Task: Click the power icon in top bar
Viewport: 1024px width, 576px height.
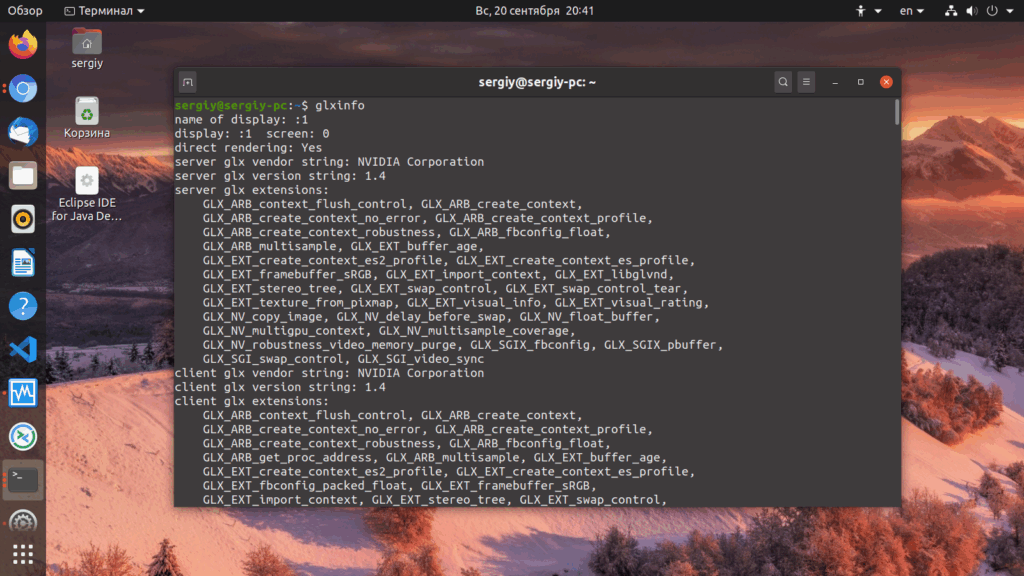Action: click(x=992, y=10)
